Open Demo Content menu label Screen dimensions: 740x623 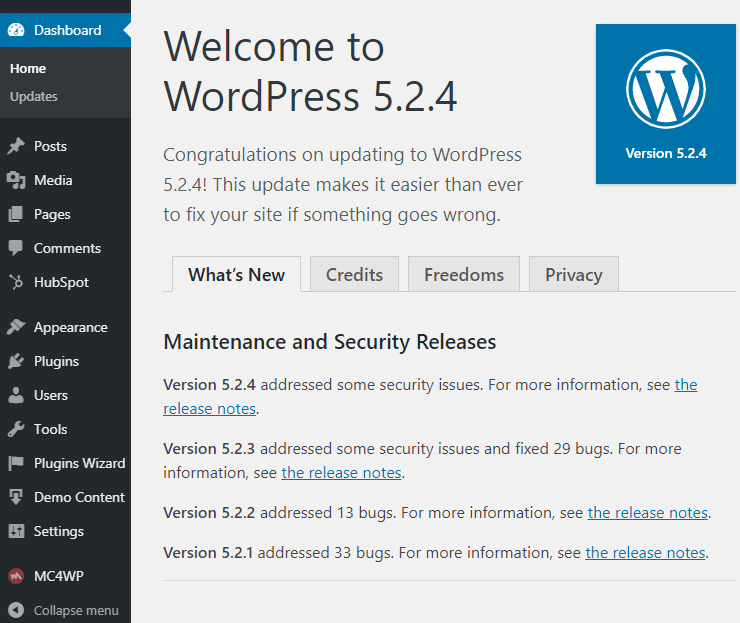79,497
